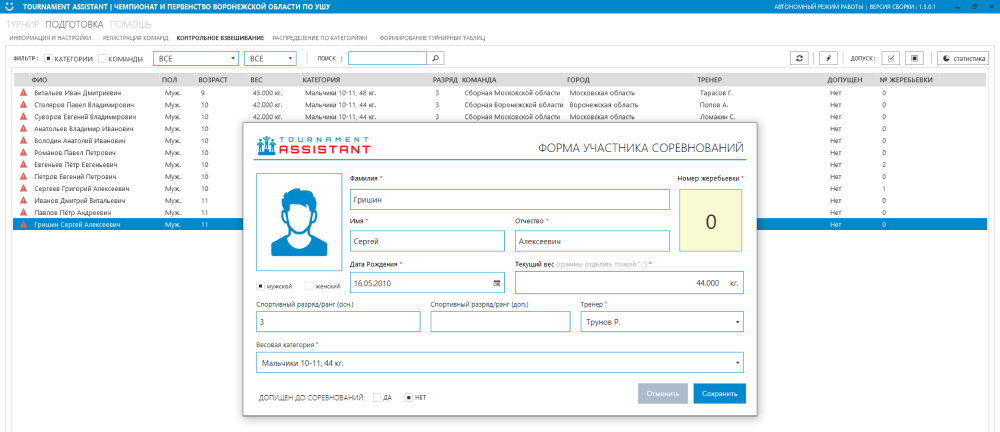The width and height of the screenshot is (1000, 432).
Task: Click the pencil edit icon in toolbar
Action: coord(828,58)
